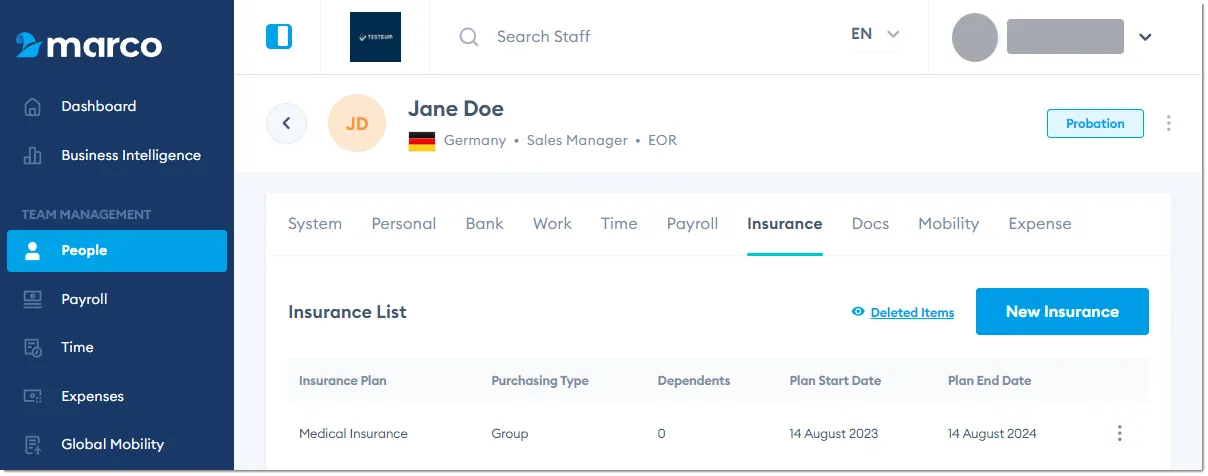Click the Sales Manager job title text
The height and width of the screenshot is (476, 1208).
(576, 141)
